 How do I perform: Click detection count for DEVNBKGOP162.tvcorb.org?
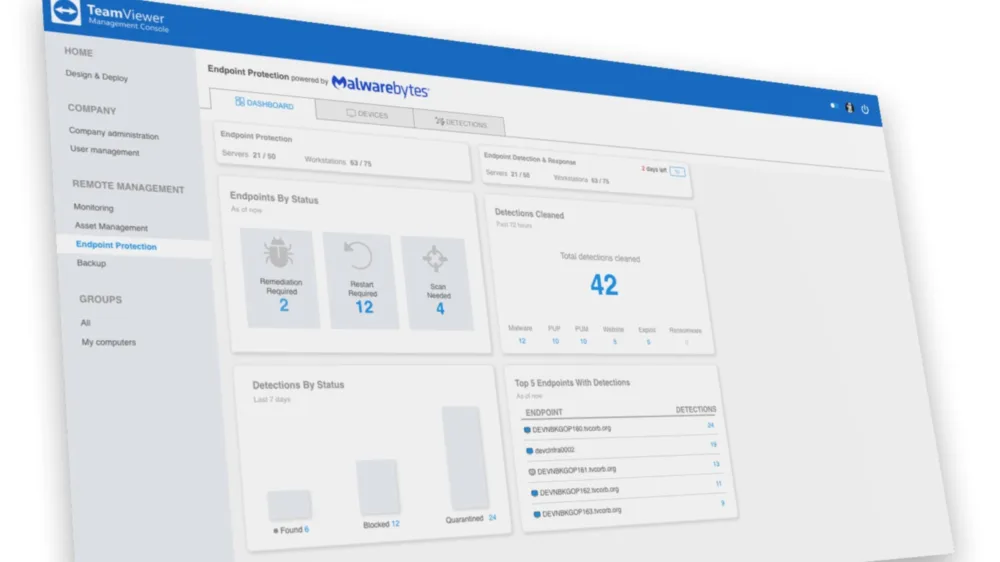[719, 484]
